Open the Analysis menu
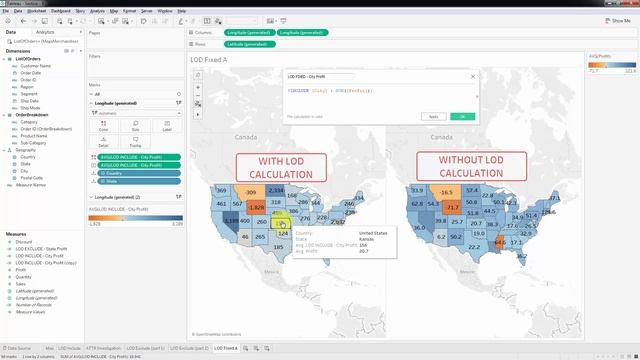The image size is (640, 360). click(x=97, y=11)
